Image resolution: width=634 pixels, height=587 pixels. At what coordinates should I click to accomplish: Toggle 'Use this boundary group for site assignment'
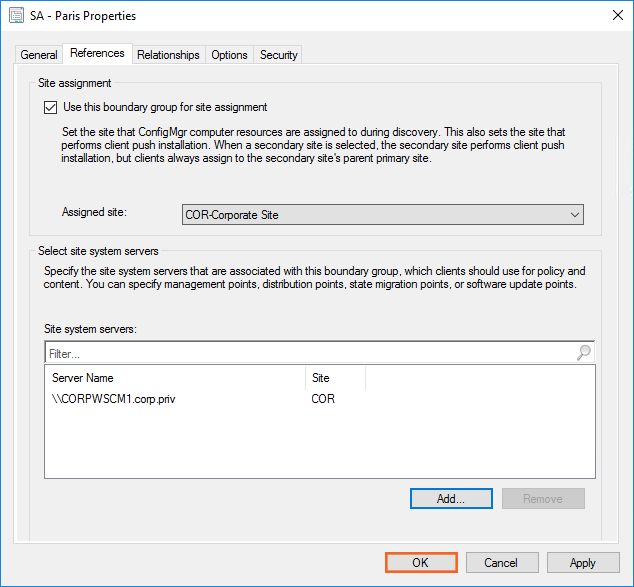tap(51, 107)
